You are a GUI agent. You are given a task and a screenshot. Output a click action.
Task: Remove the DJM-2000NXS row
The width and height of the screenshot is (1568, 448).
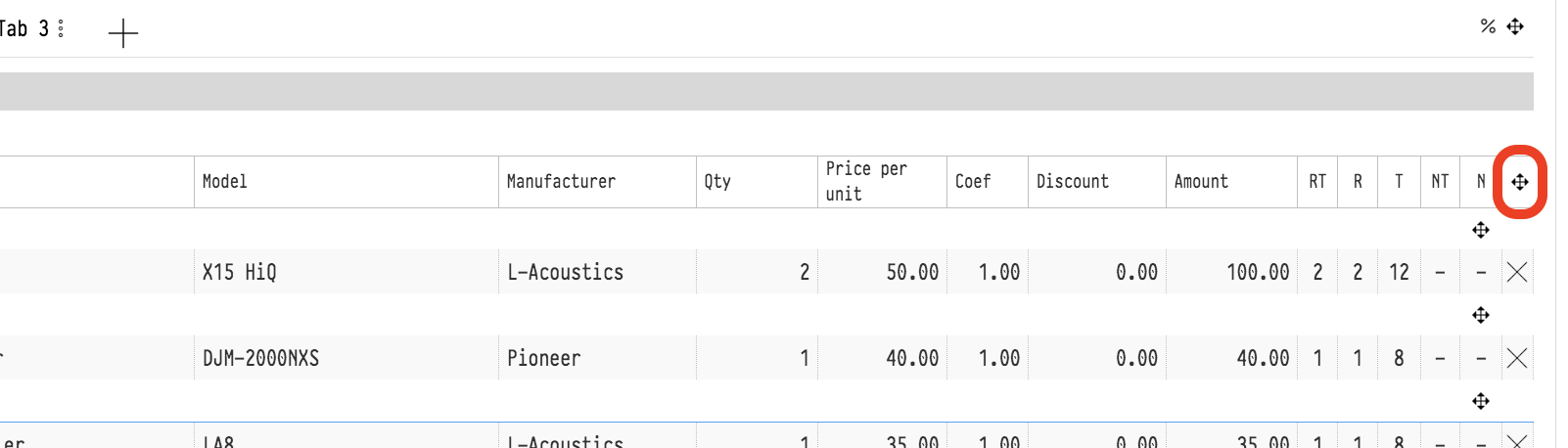click(1517, 358)
